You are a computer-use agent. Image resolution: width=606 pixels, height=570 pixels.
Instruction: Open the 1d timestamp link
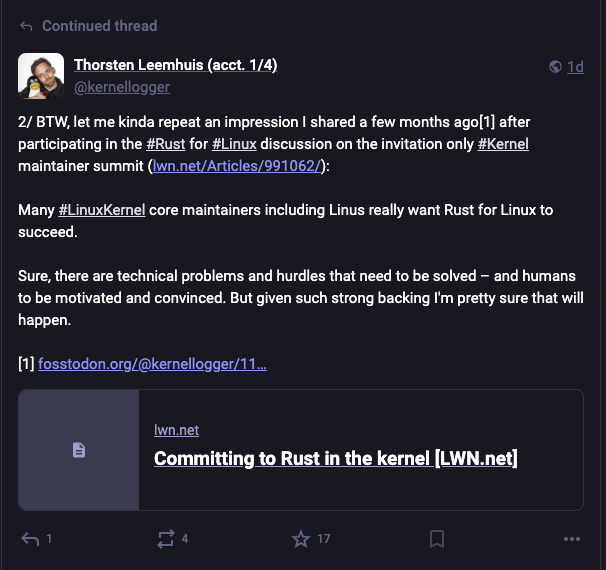[x=575, y=67]
